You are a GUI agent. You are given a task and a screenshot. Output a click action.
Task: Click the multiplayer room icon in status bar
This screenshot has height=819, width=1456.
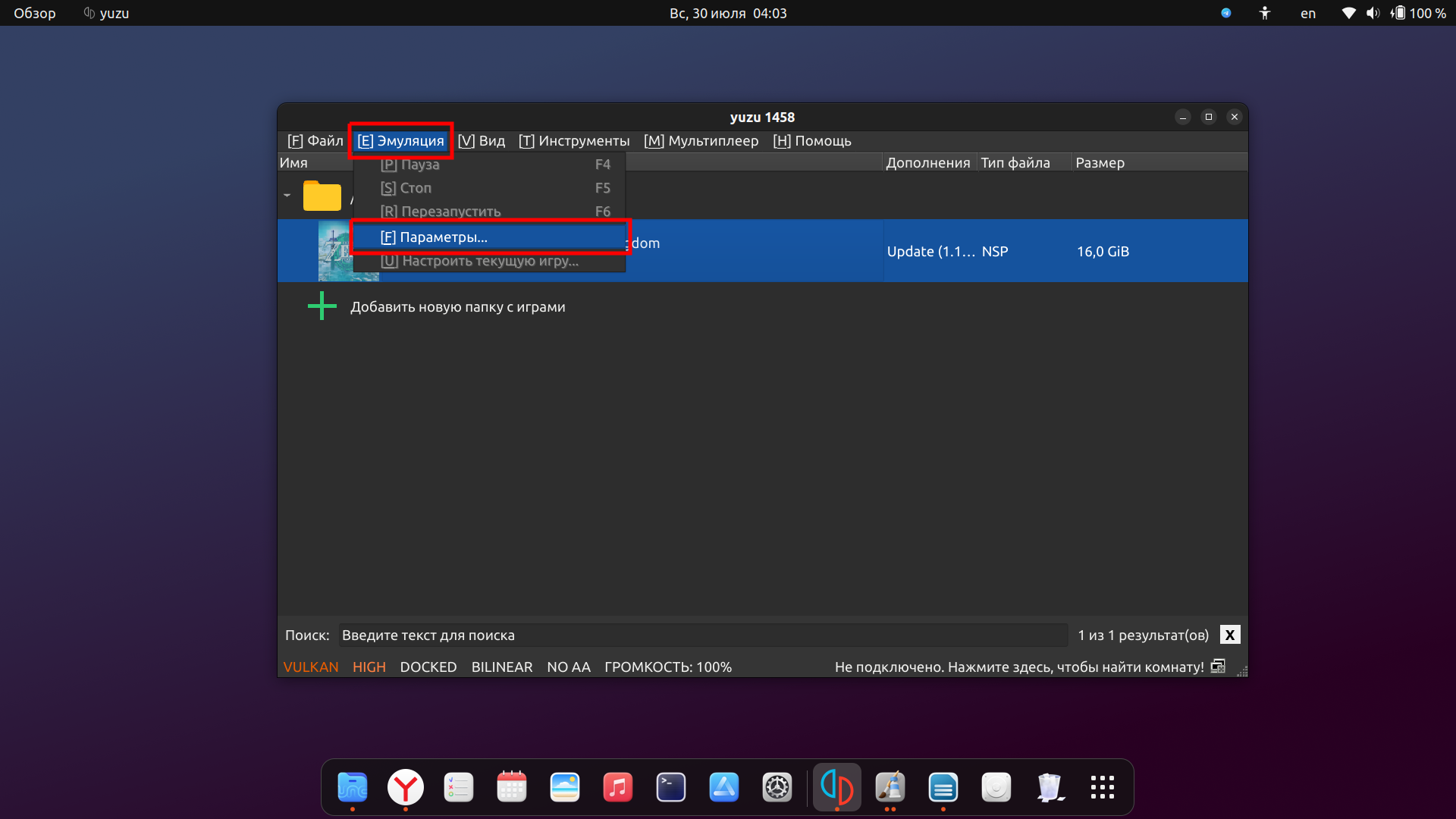1218,666
